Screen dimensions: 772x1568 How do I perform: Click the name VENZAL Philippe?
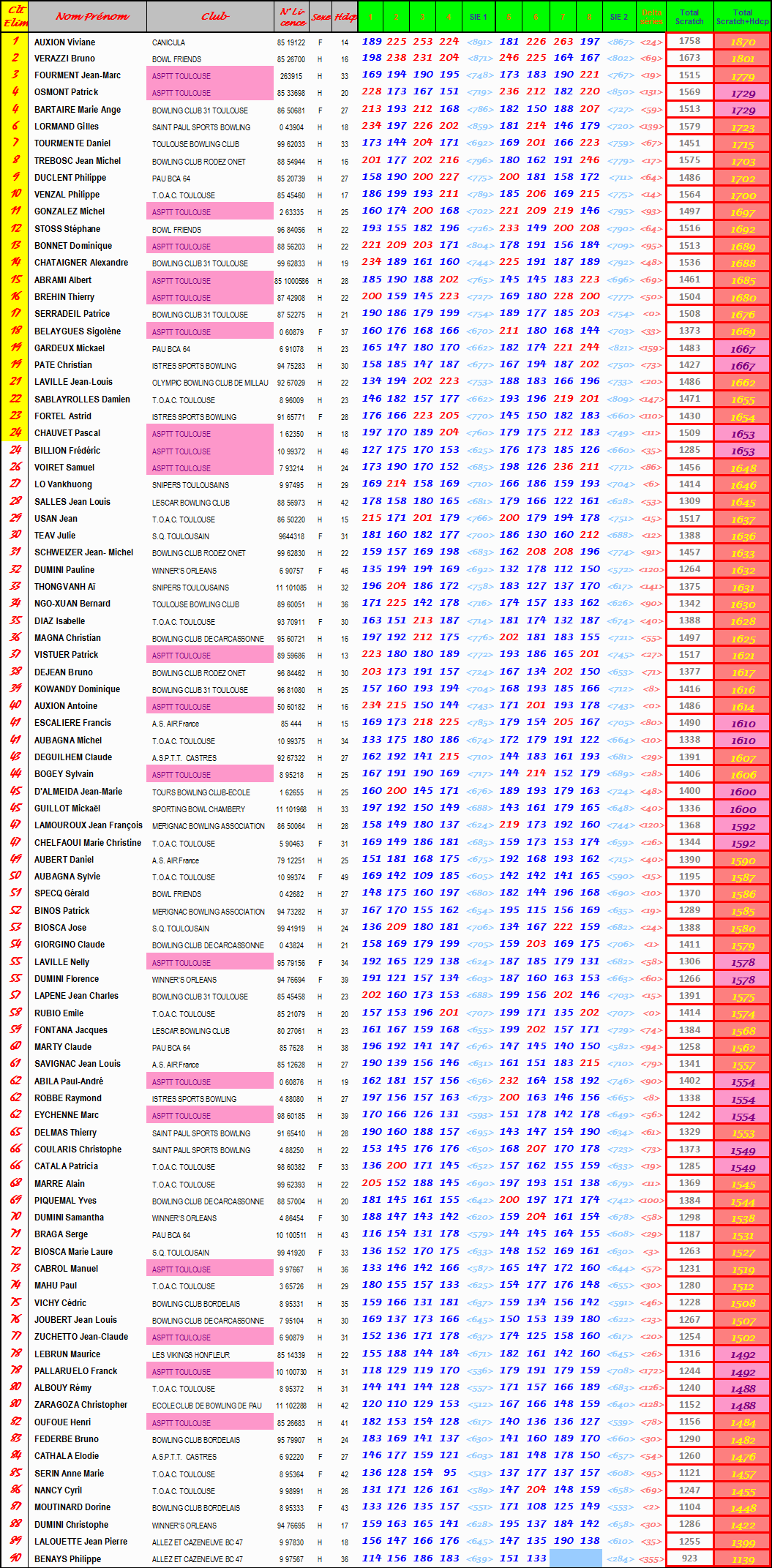click(x=67, y=195)
